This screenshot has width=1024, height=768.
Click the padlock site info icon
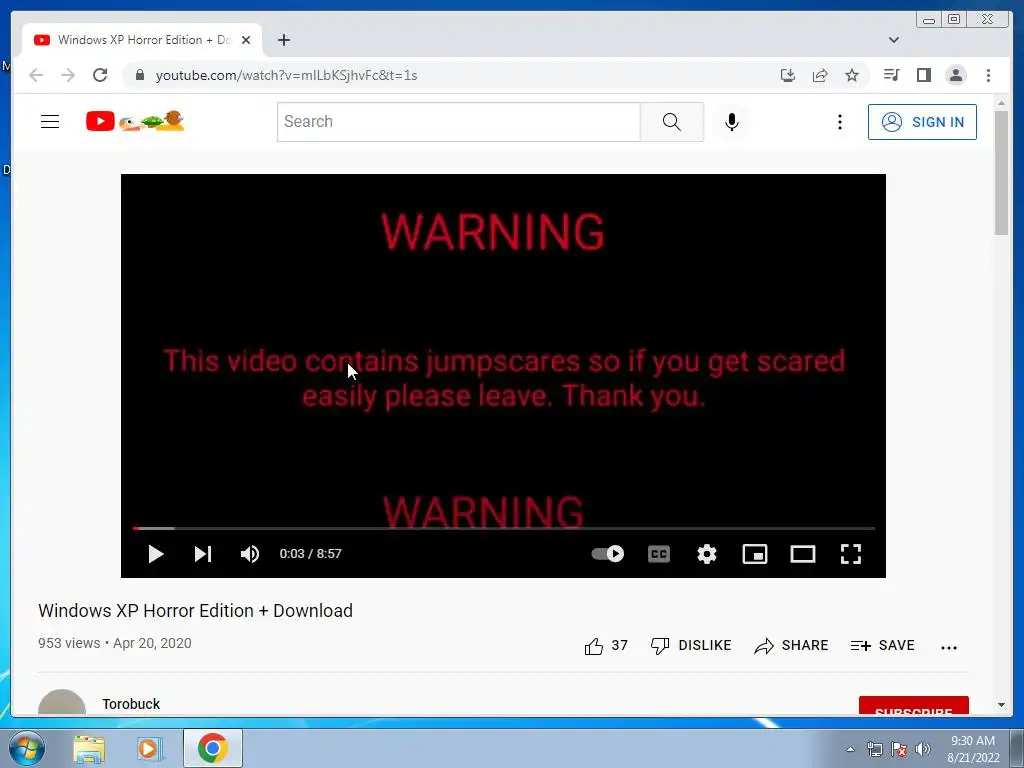[139, 75]
